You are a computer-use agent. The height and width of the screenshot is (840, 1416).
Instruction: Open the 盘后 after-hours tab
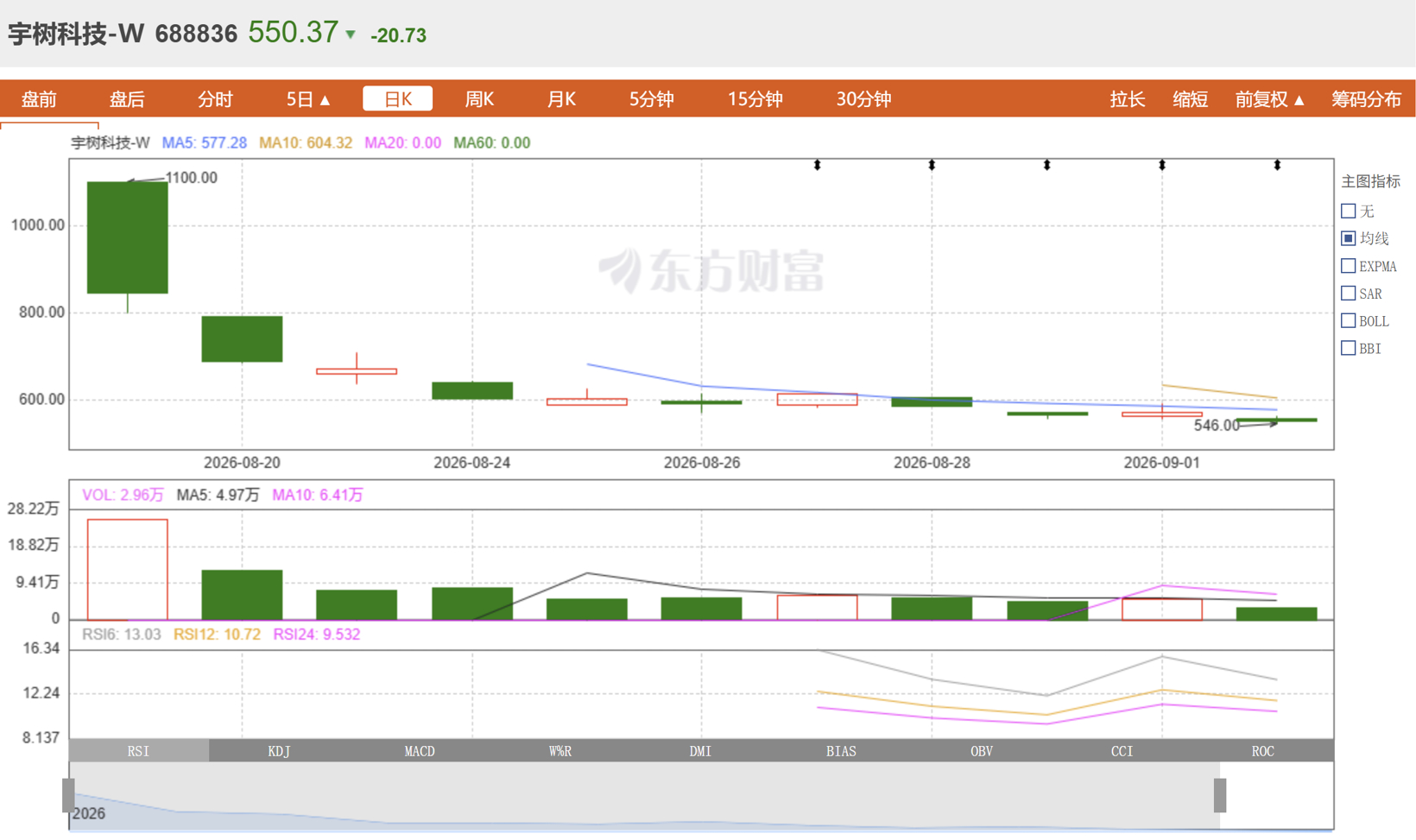pyautogui.click(x=127, y=99)
